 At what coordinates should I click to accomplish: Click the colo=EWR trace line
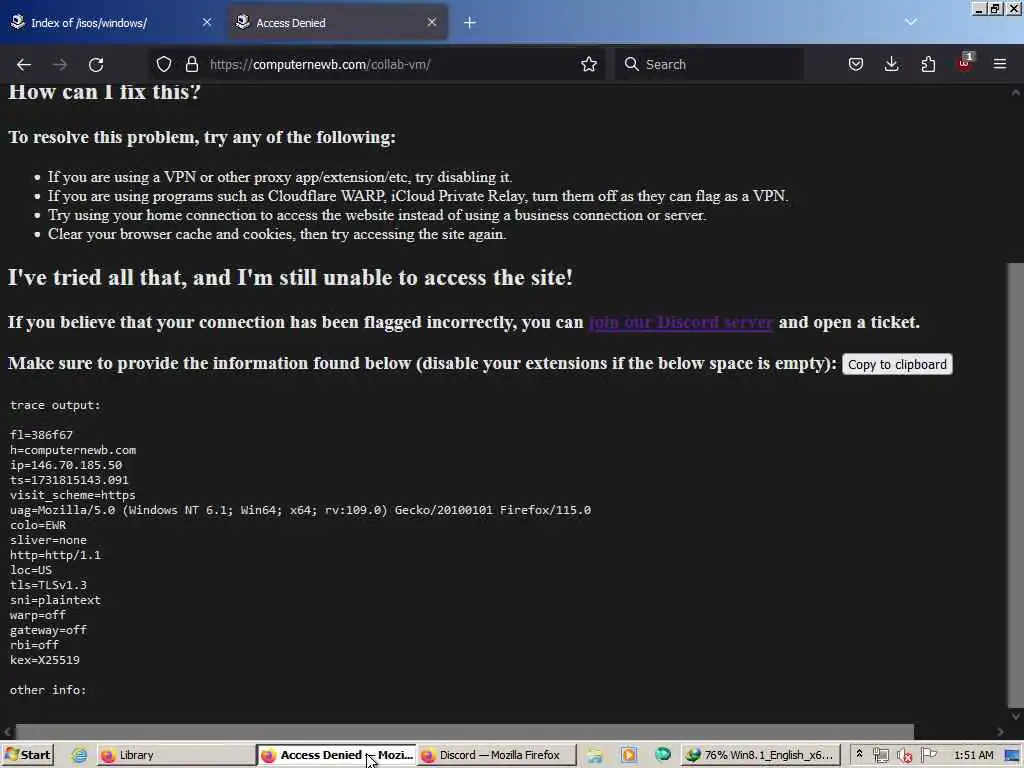pos(38,525)
